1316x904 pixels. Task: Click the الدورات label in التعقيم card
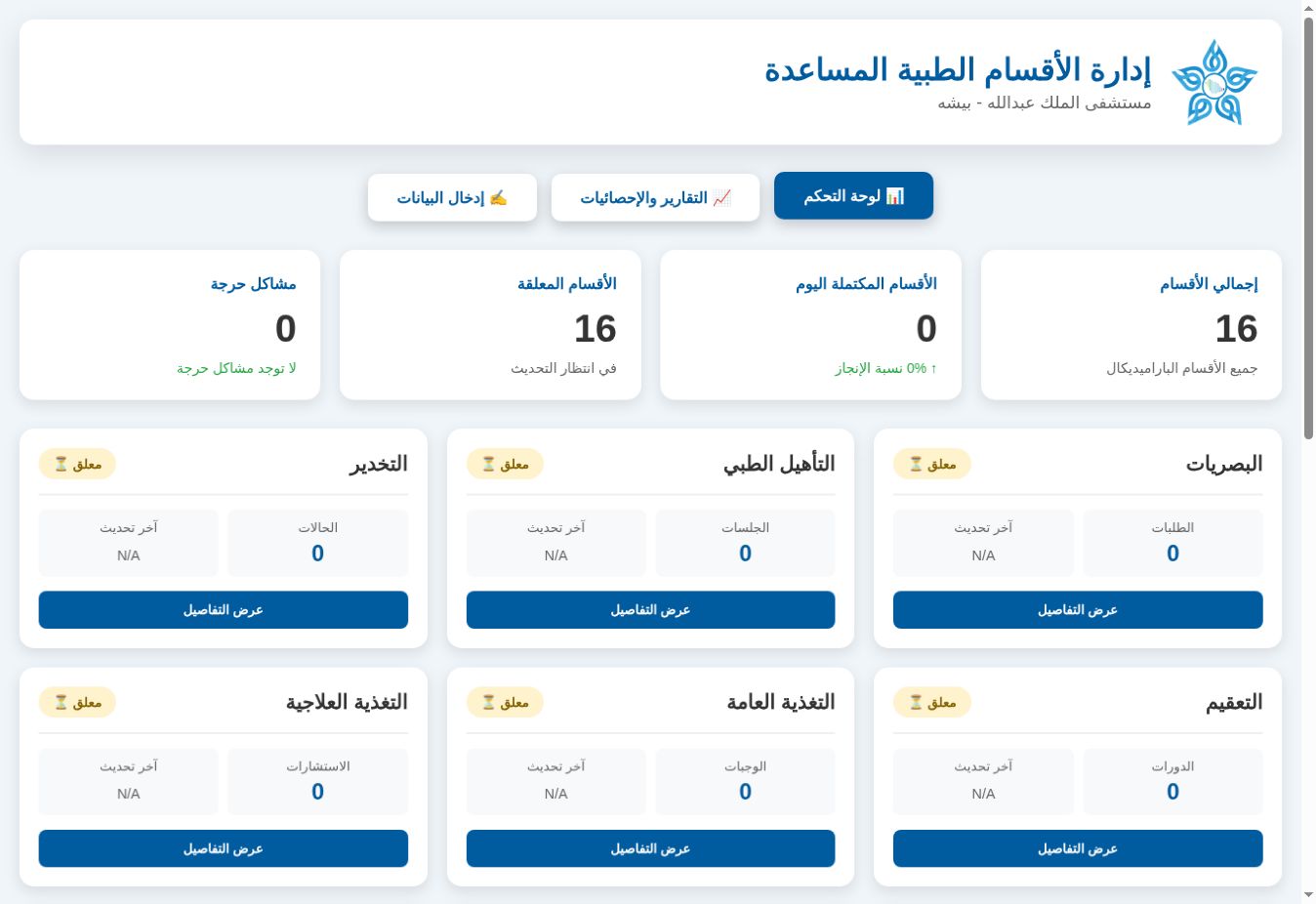[1173, 766]
